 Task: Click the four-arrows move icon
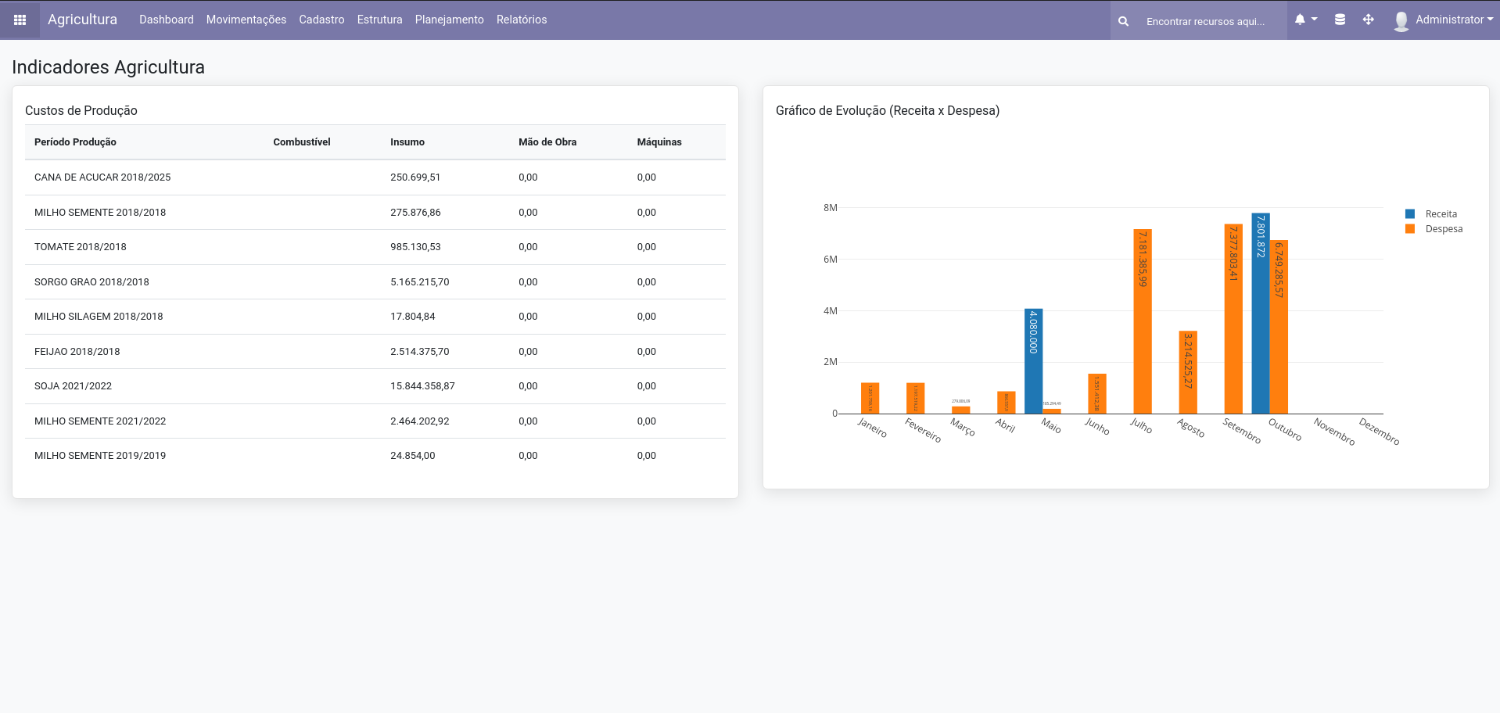point(1368,20)
